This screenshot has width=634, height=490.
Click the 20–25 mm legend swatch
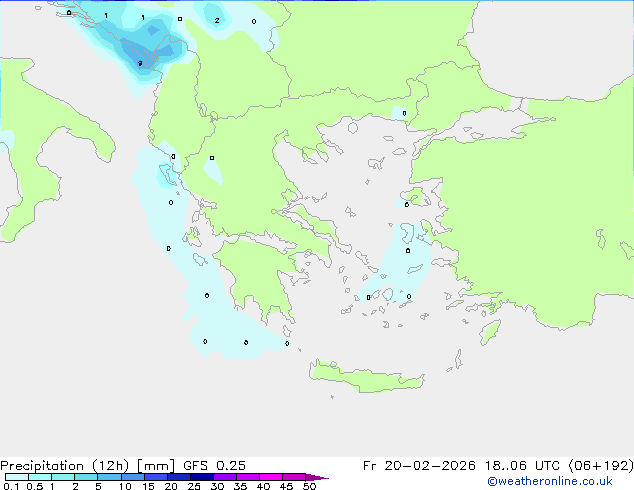(x=179, y=477)
